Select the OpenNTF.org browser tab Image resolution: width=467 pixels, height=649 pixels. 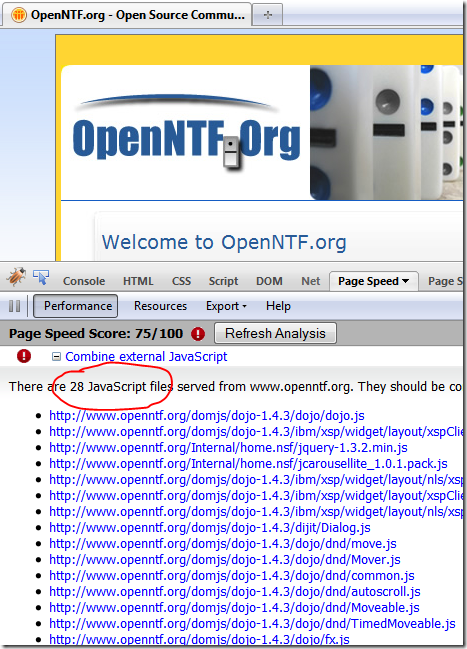(x=128, y=15)
